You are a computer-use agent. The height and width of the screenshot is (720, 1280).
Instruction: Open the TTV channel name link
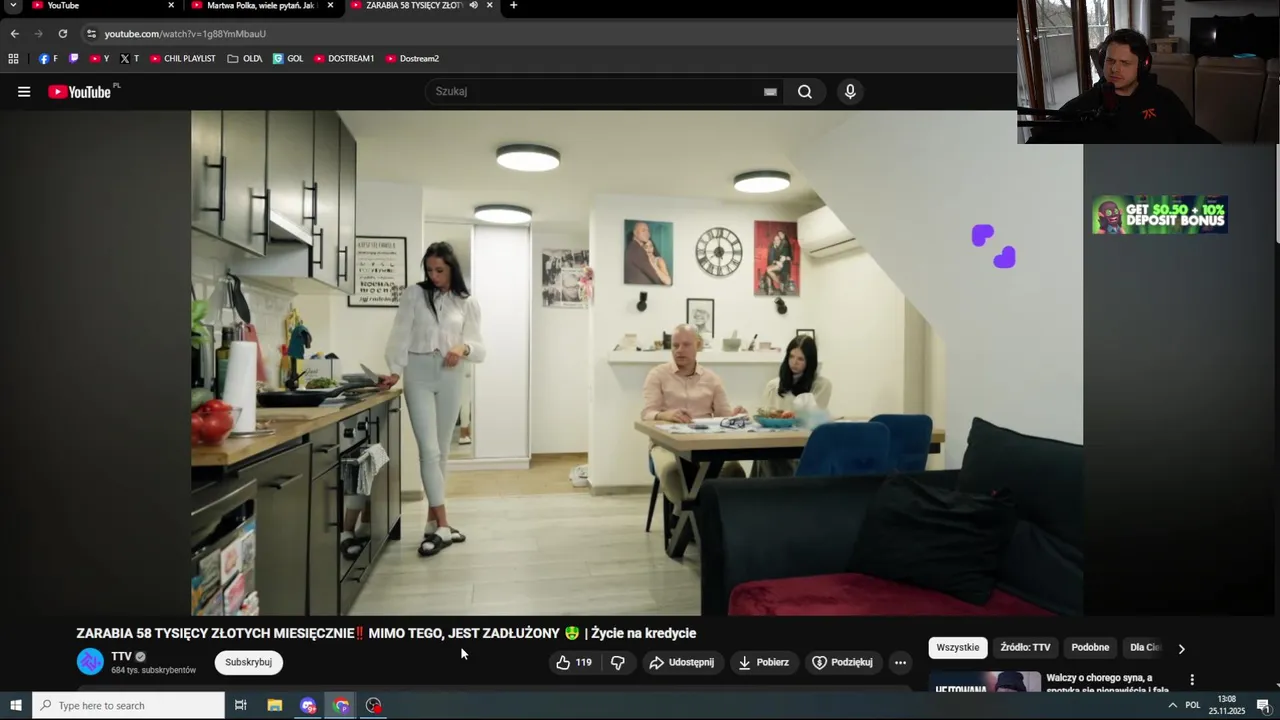(x=121, y=657)
